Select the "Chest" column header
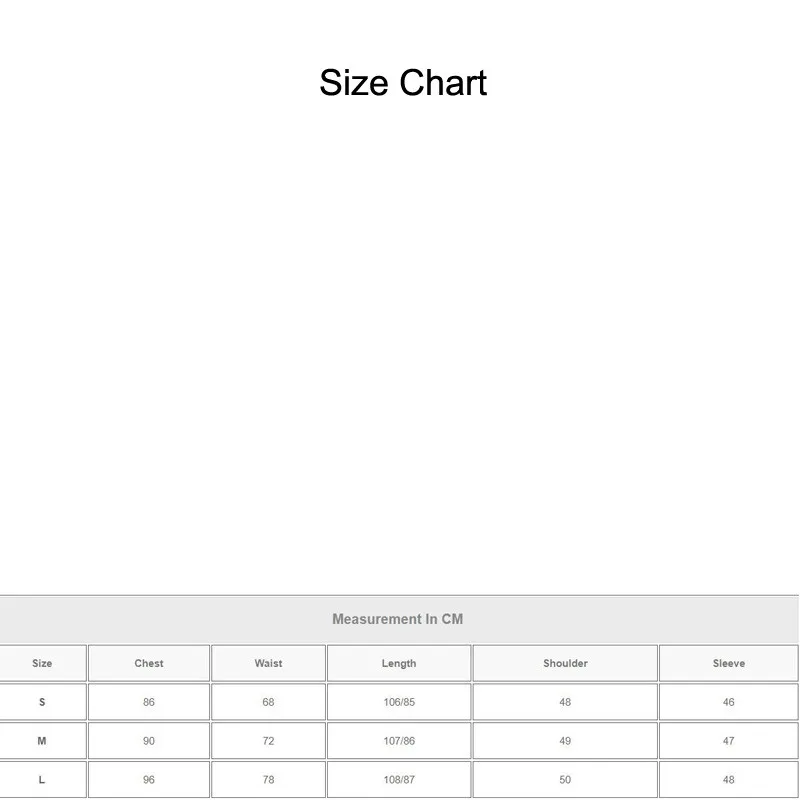The height and width of the screenshot is (800, 800). (x=149, y=663)
